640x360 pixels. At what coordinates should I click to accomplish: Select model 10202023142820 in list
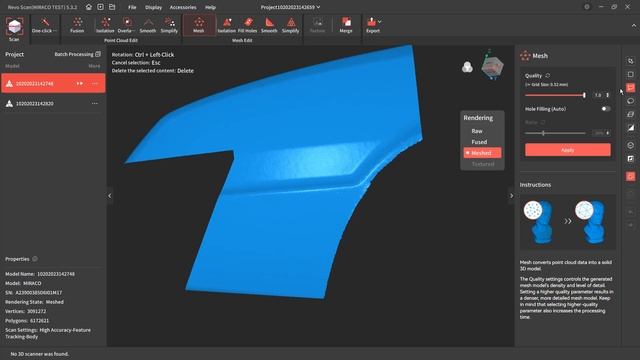[x=52, y=104]
